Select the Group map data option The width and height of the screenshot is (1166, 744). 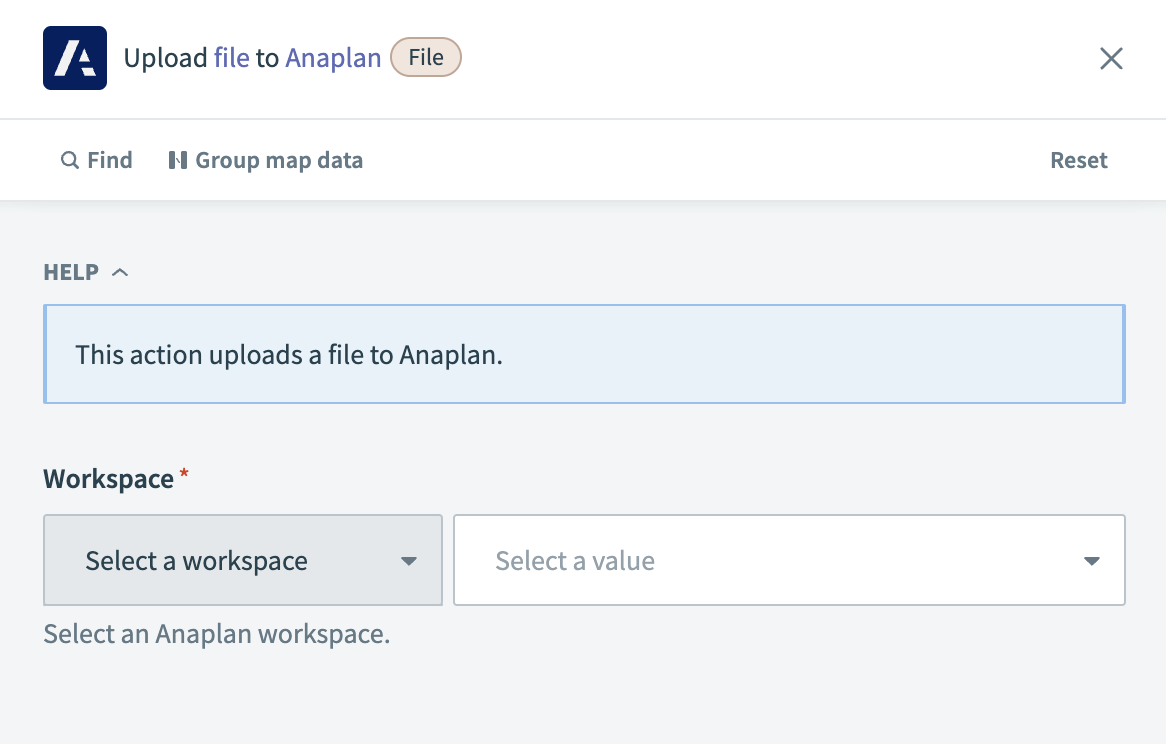tap(265, 160)
